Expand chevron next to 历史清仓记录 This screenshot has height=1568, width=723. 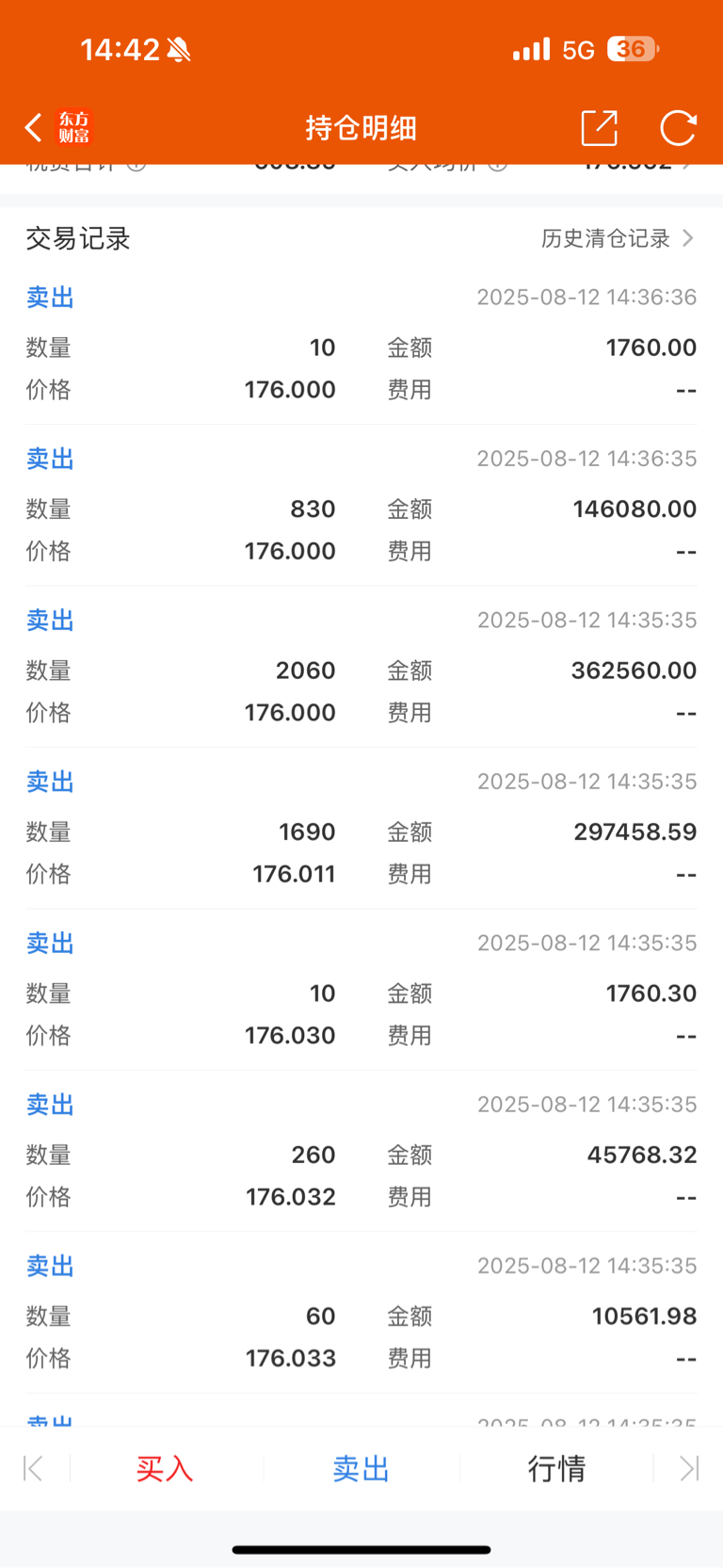click(x=688, y=238)
